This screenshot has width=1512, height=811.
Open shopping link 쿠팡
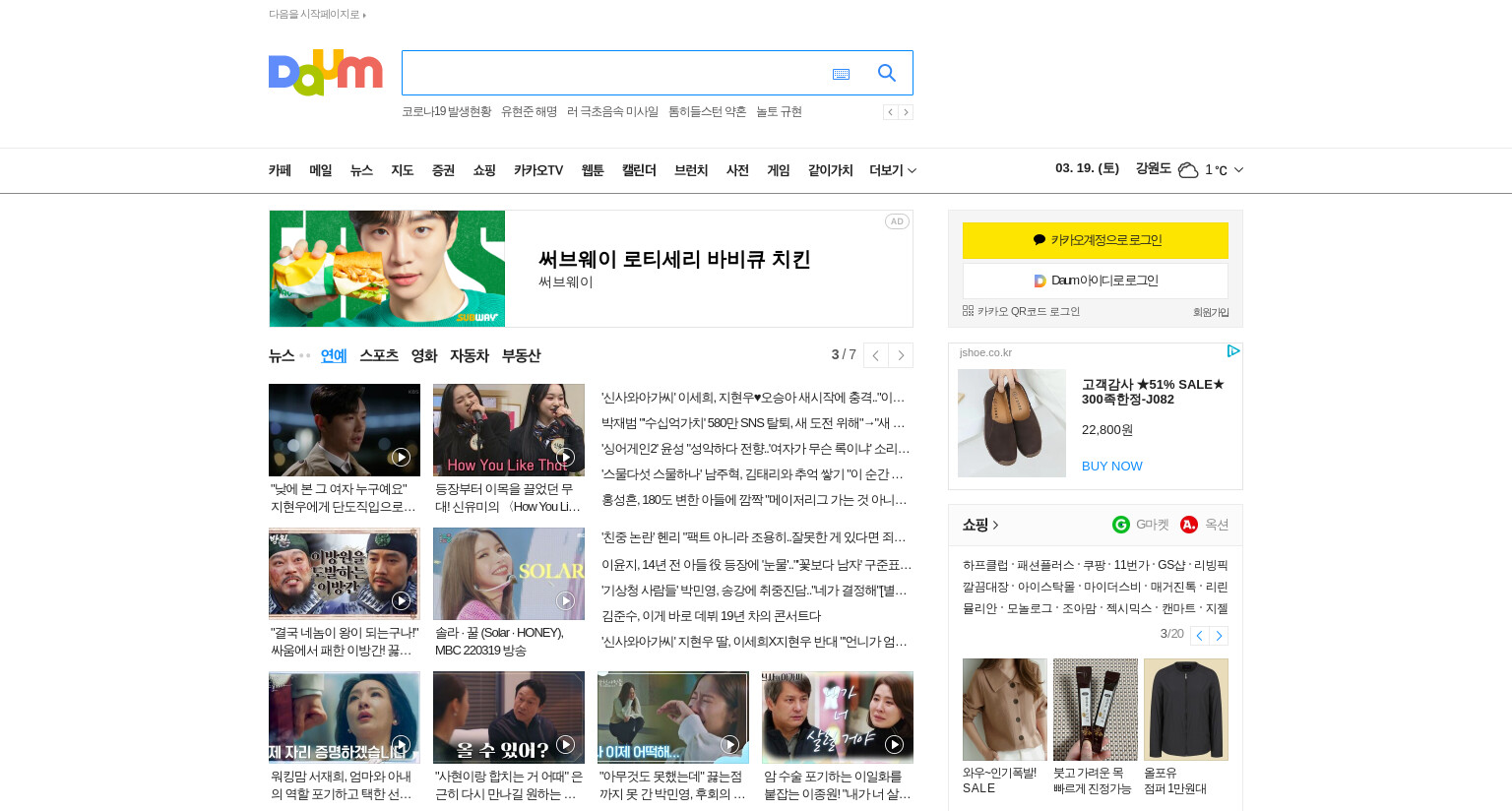pos(1094,565)
